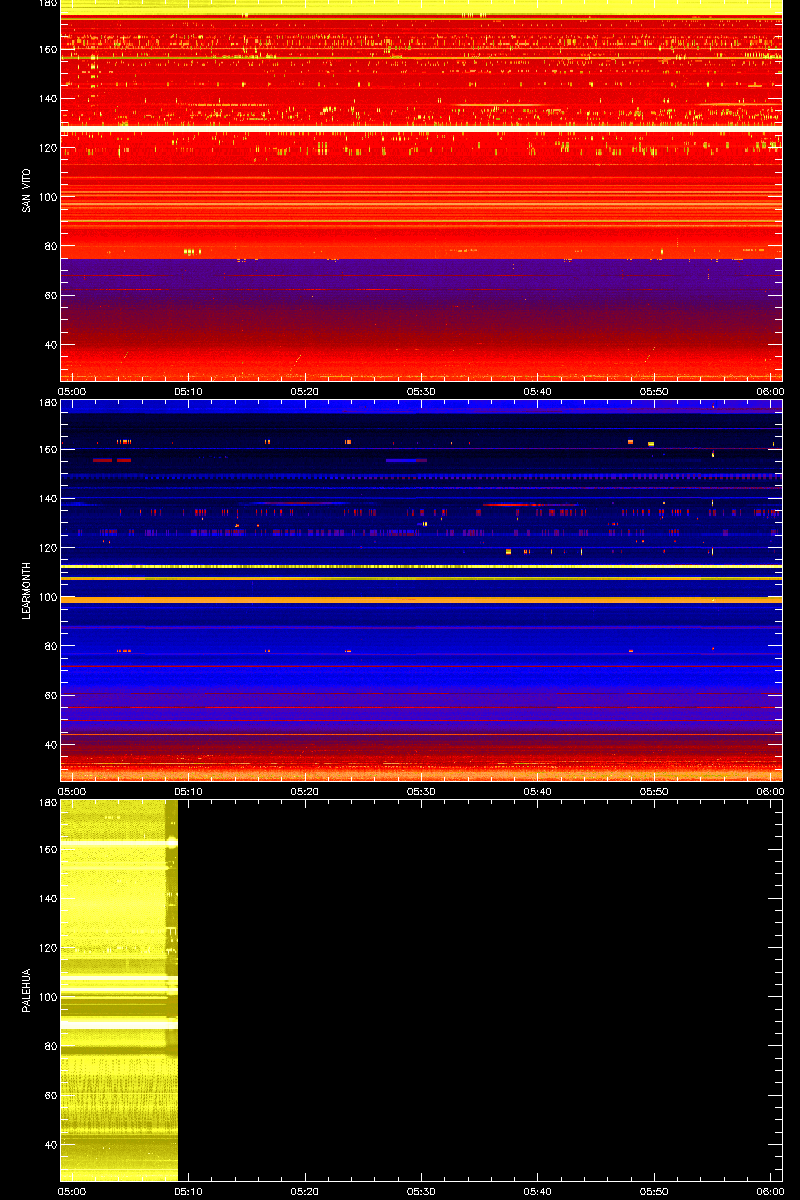
Task: Click the 40 tick on Learmonth axis
Action: (50, 745)
